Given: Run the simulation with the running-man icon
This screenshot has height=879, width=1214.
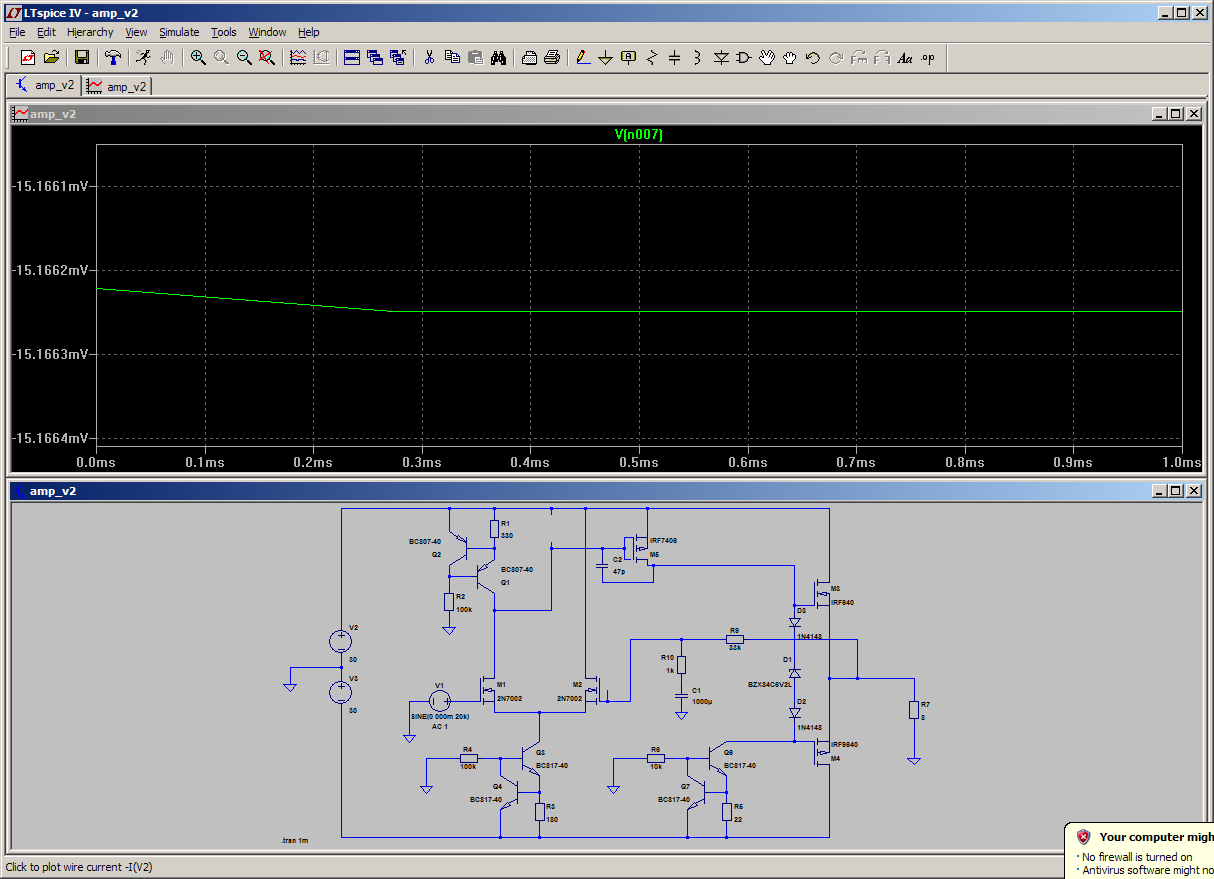Looking at the screenshot, I should [144, 58].
